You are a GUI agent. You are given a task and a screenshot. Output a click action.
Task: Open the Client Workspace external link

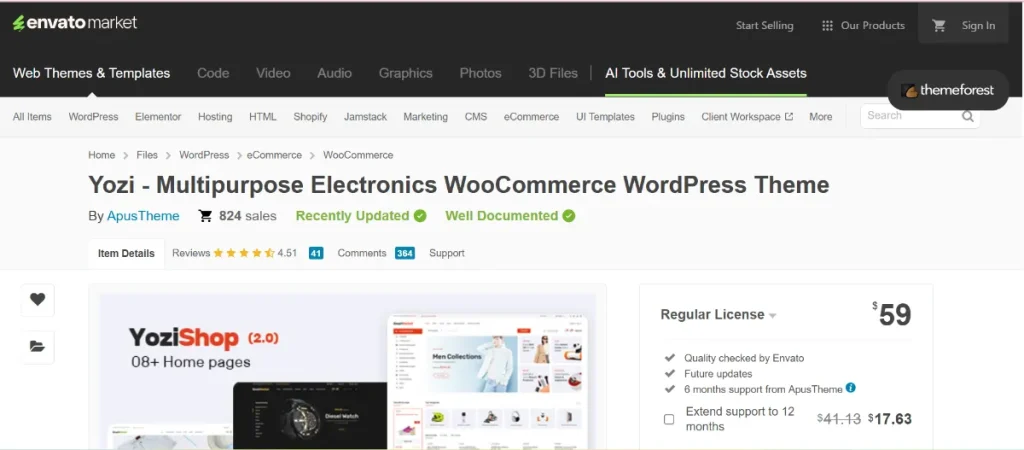coord(747,117)
